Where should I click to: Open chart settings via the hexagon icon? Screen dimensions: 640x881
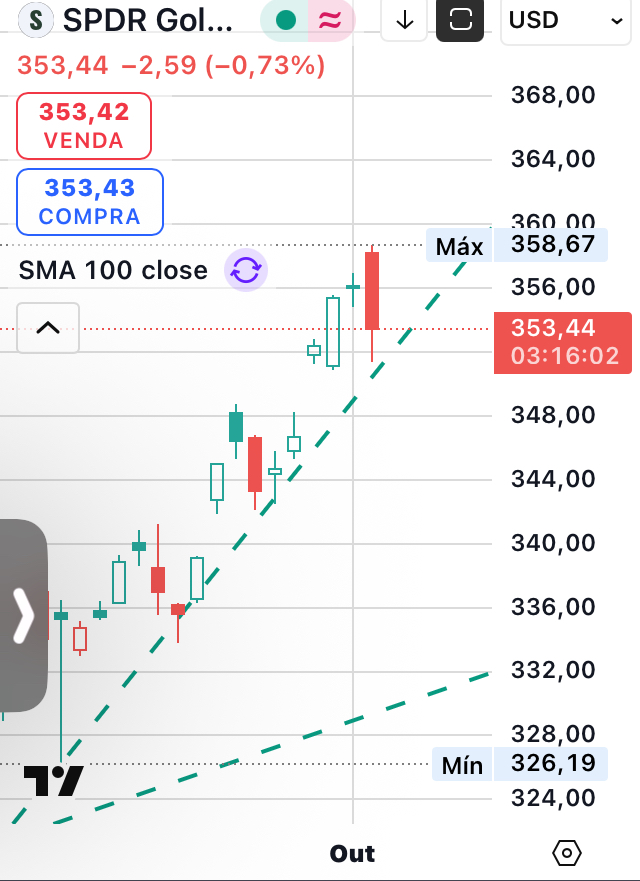tap(566, 853)
